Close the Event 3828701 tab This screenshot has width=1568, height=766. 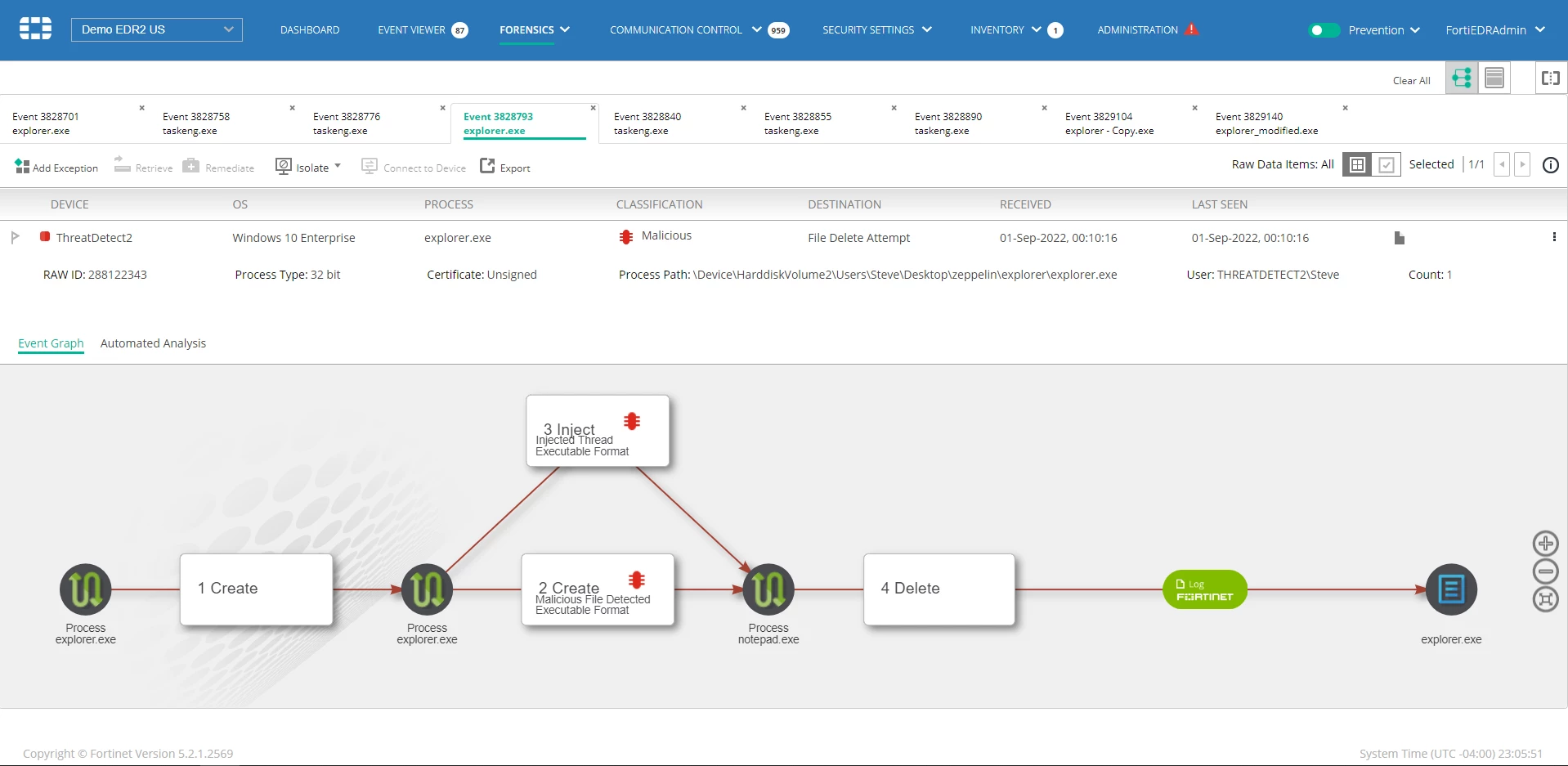(x=142, y=108)
